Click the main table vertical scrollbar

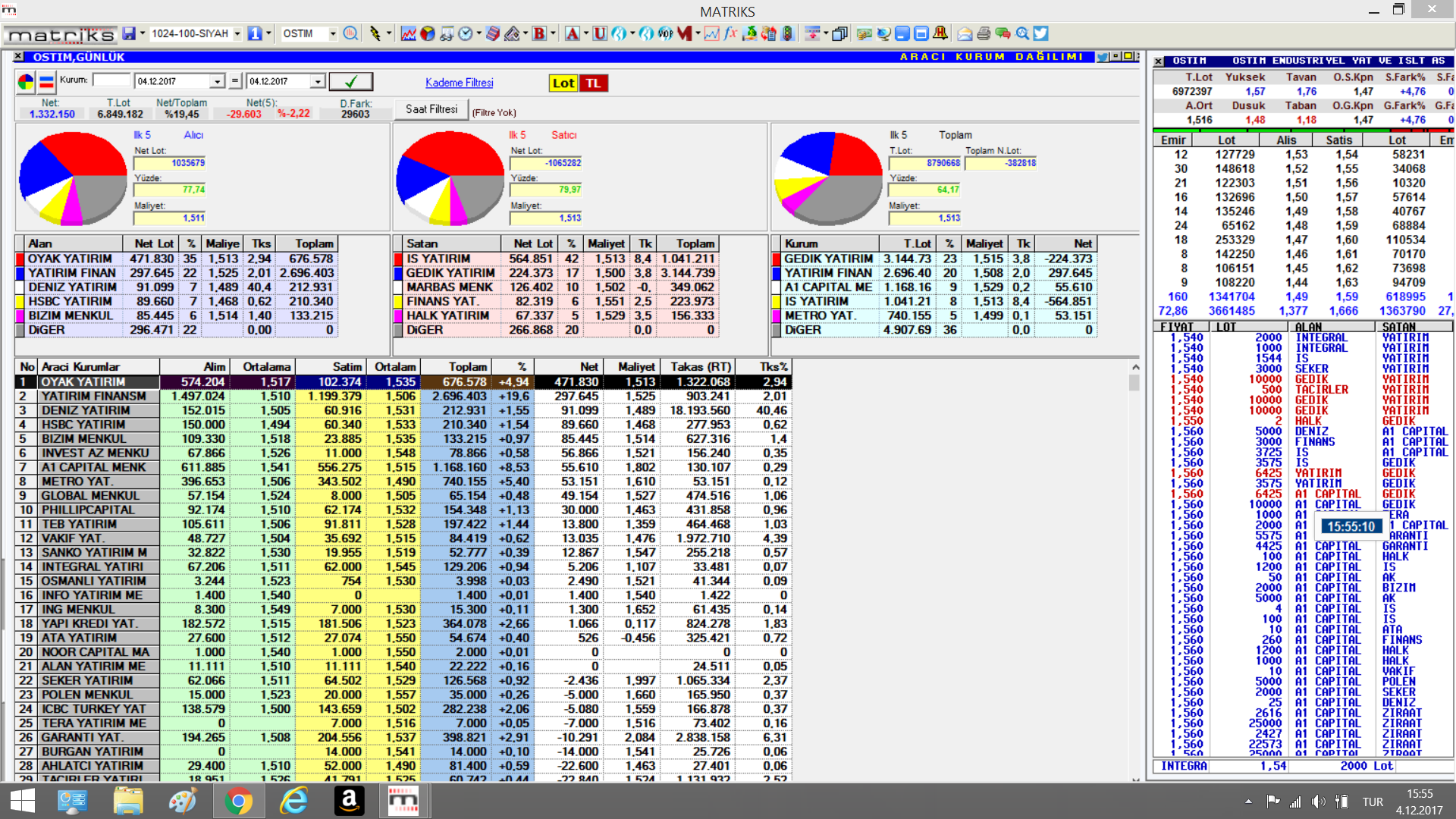click(1135, 571)
